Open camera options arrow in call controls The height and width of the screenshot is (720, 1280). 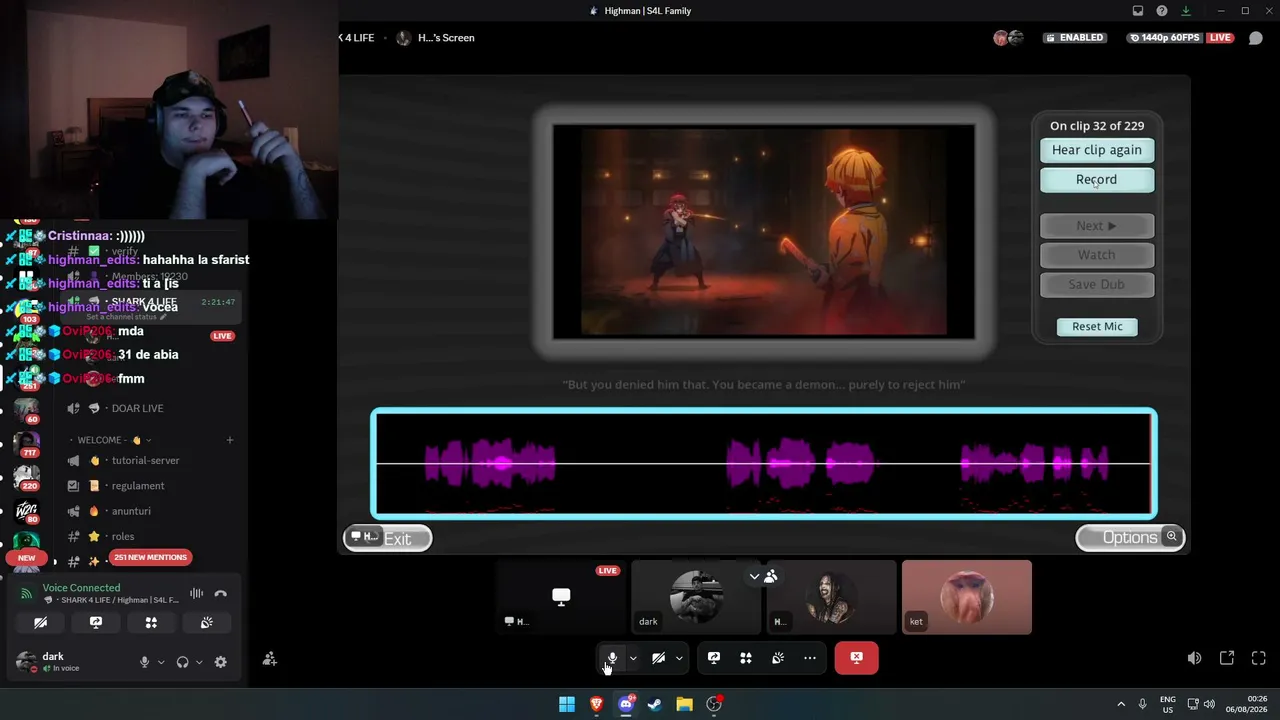click(679, 658)
